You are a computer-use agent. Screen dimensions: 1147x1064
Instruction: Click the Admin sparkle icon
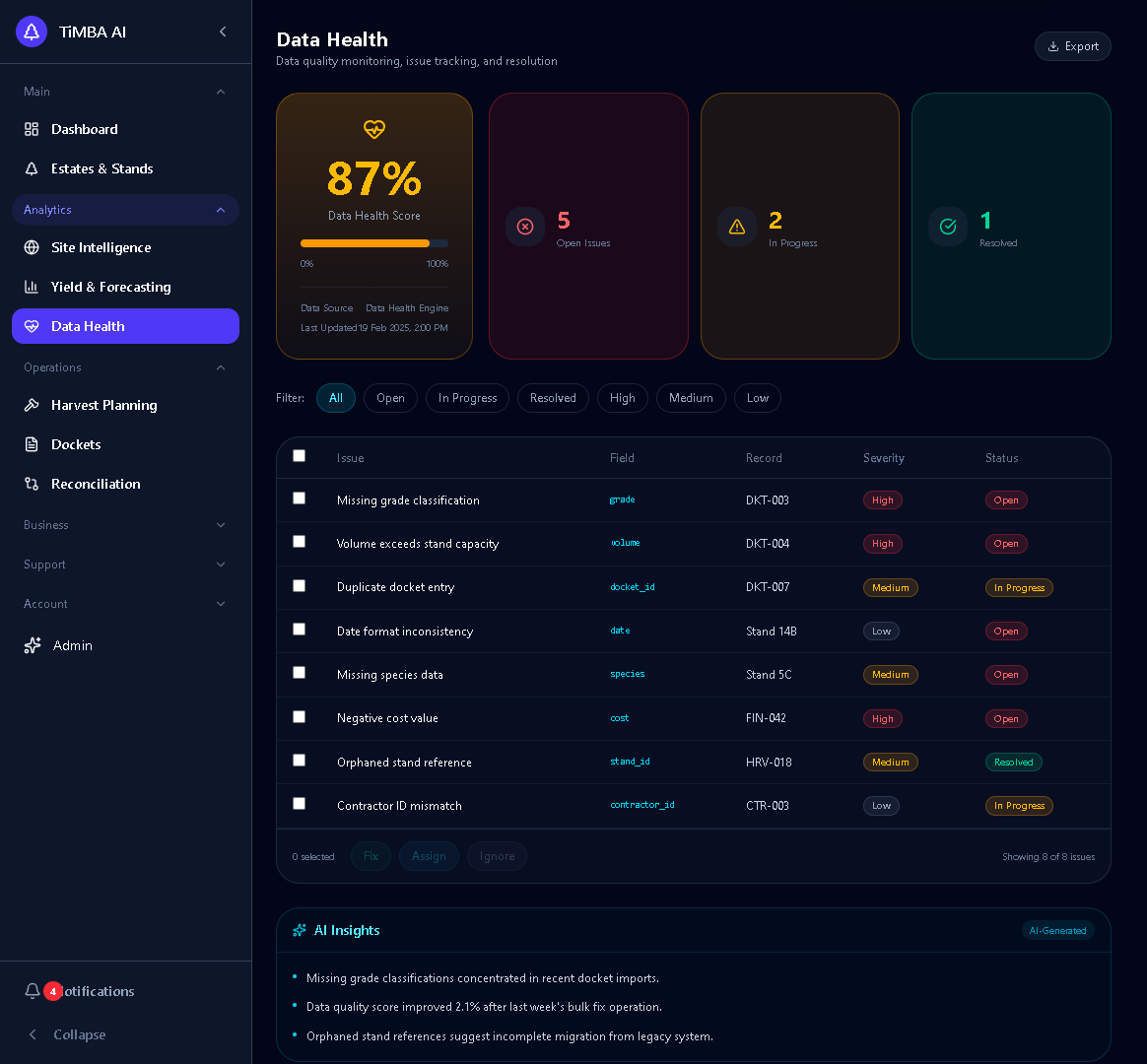pos(33,645)
